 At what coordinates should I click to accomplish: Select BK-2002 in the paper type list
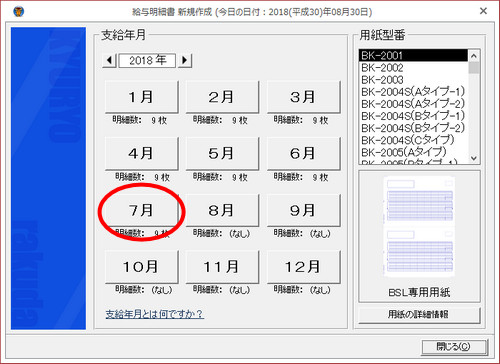tap(382, 68)
